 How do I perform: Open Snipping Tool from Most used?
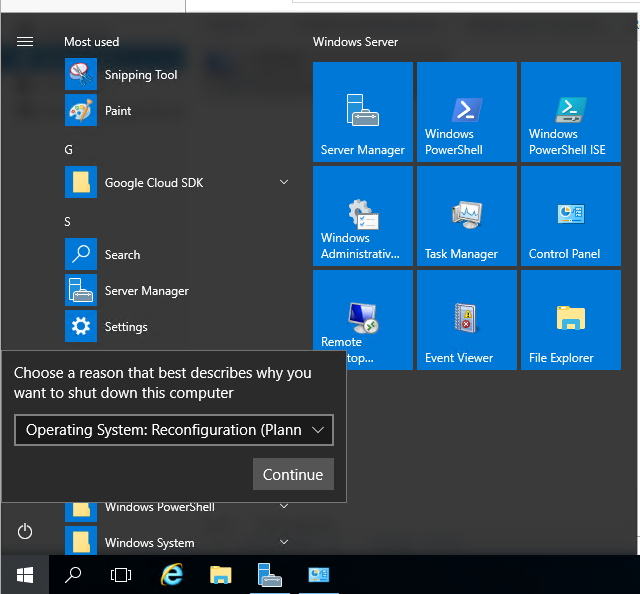pos(140,75)
